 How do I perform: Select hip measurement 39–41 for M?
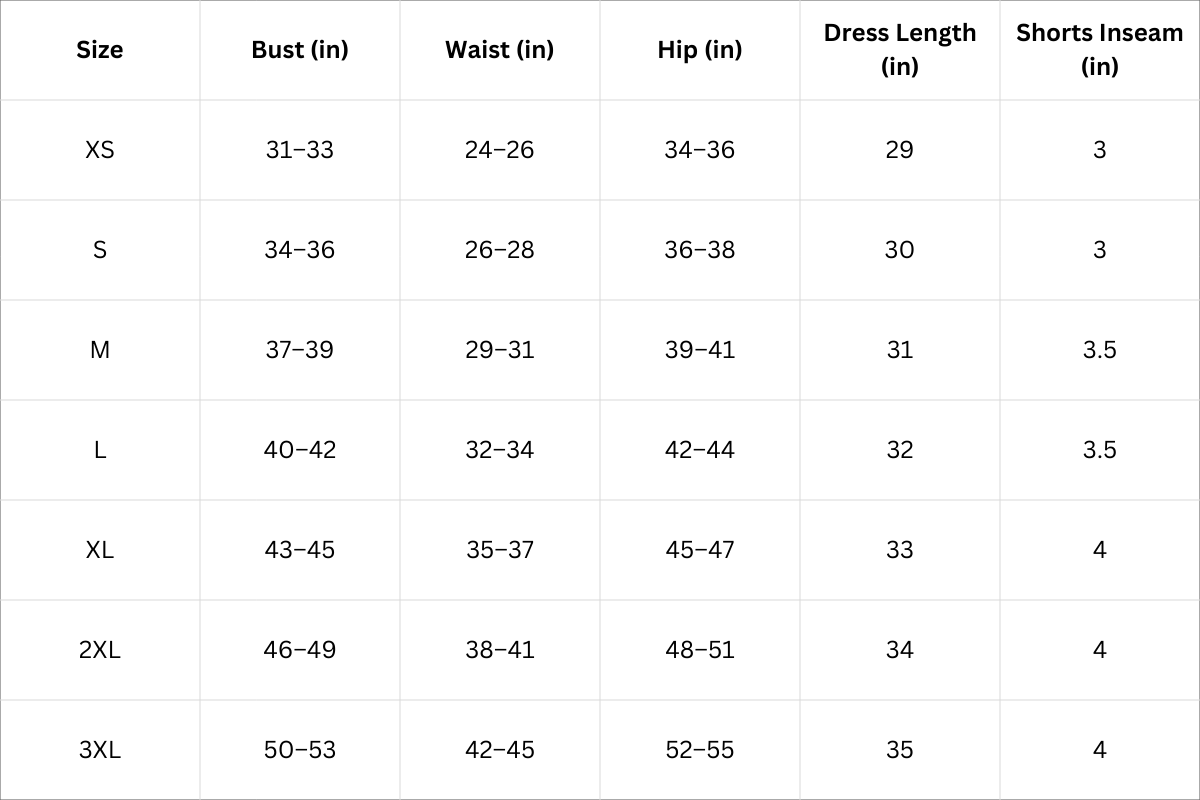click(700, 350)
